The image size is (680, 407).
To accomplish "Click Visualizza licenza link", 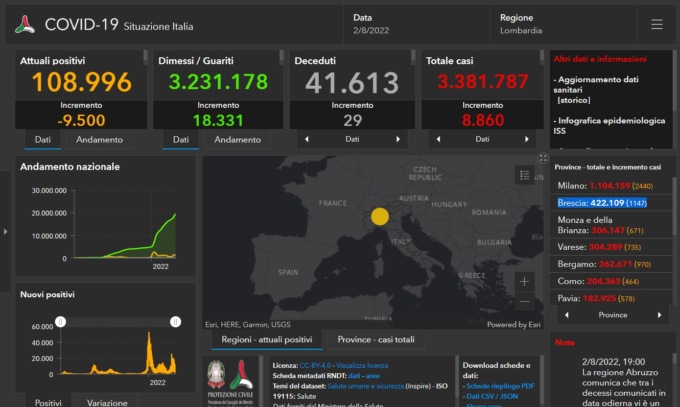I will (362, 365).
